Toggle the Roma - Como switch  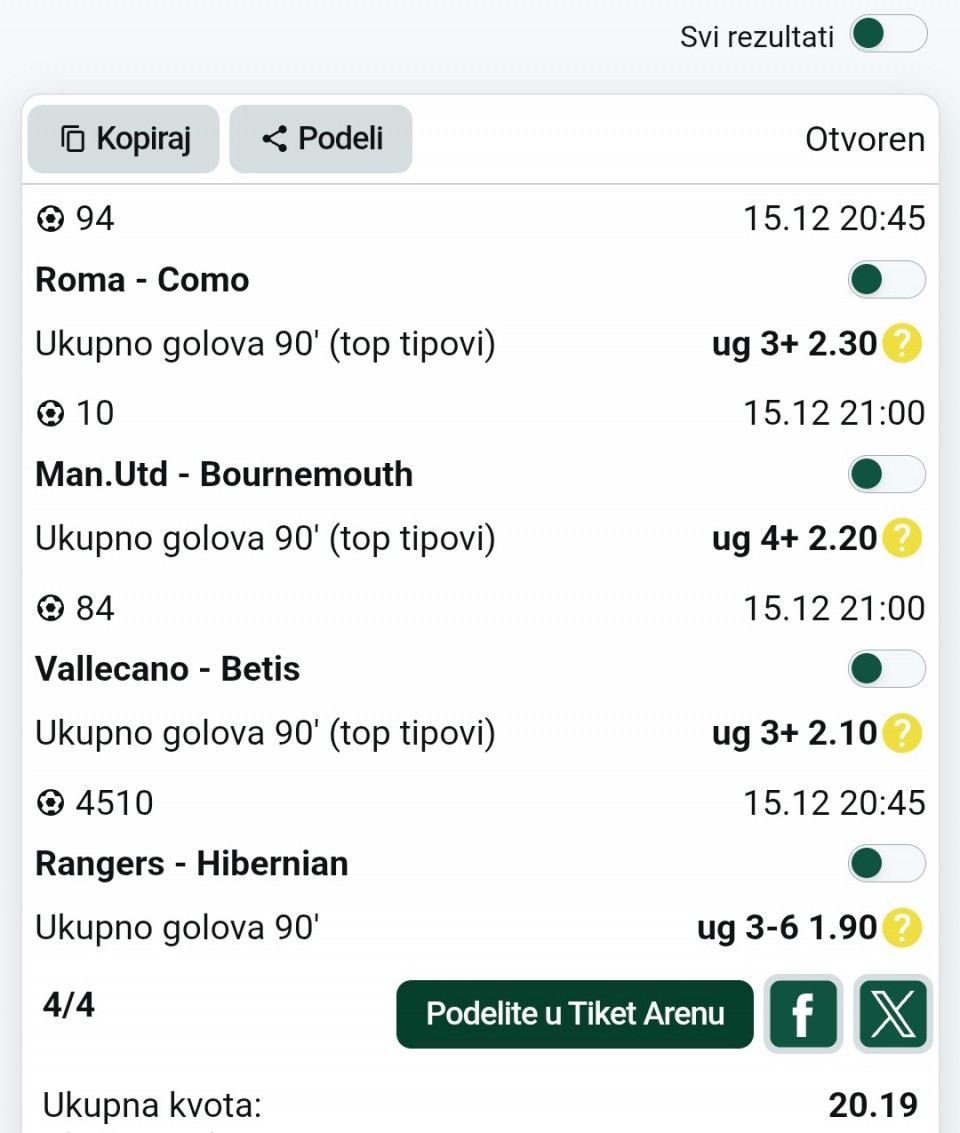point(887,280)
